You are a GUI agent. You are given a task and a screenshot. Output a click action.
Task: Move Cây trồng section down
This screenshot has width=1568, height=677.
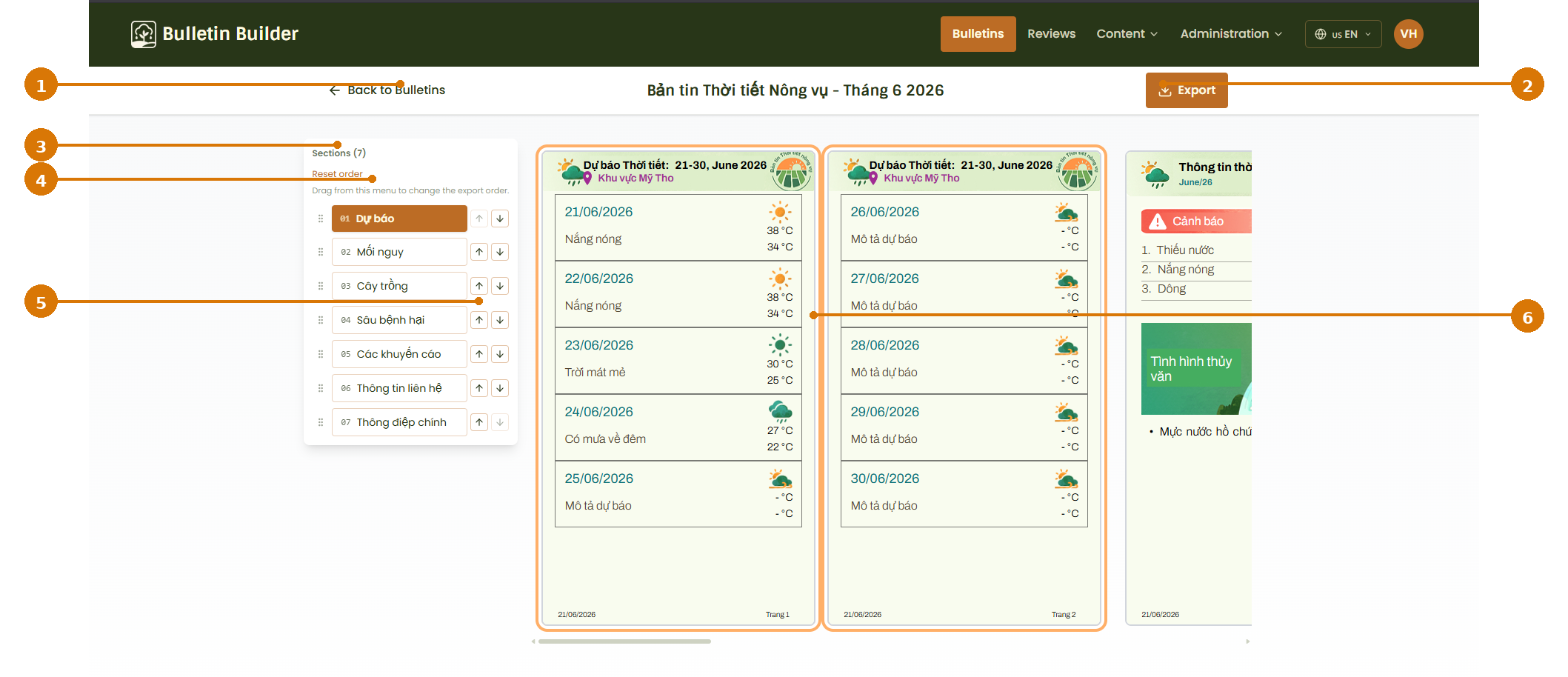(x=500, y=286)
